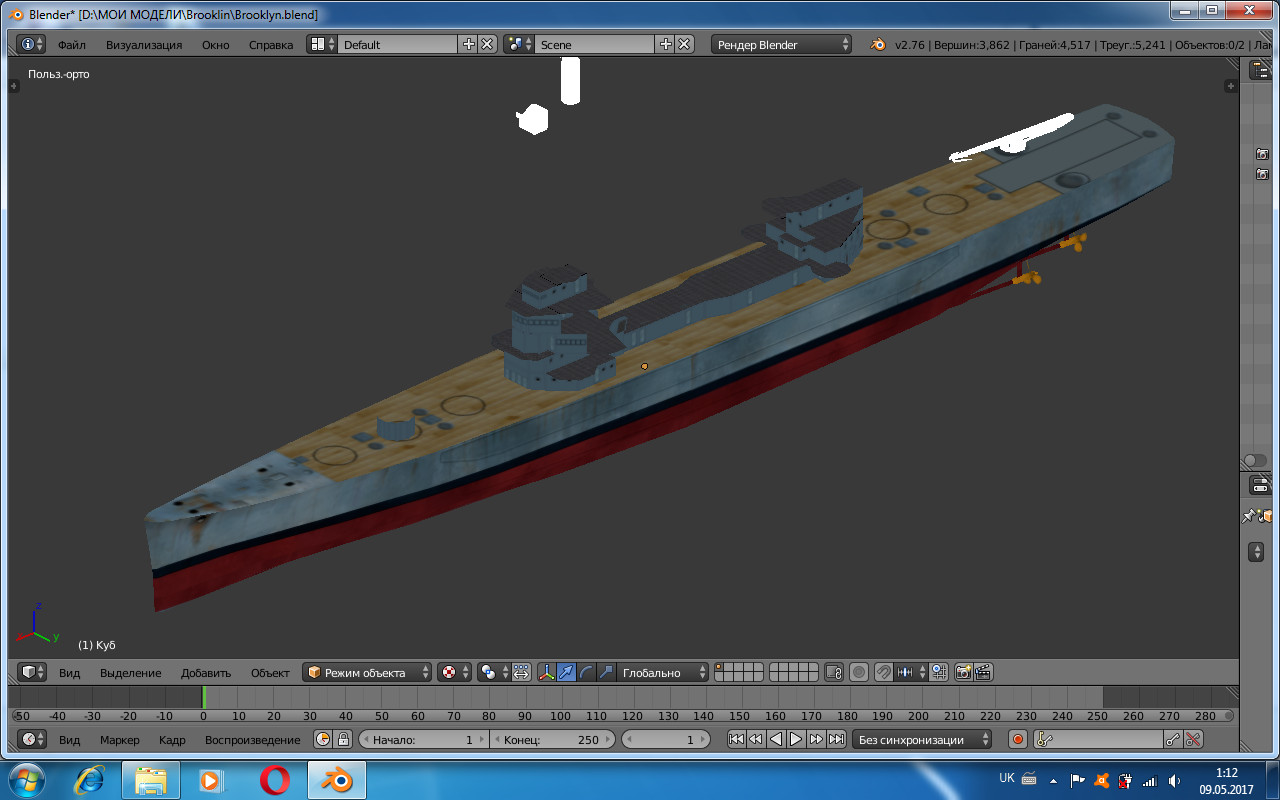Click the OpenGL render animation clapper icon
The image size is (1280, 800).
[x=984, y=672]
